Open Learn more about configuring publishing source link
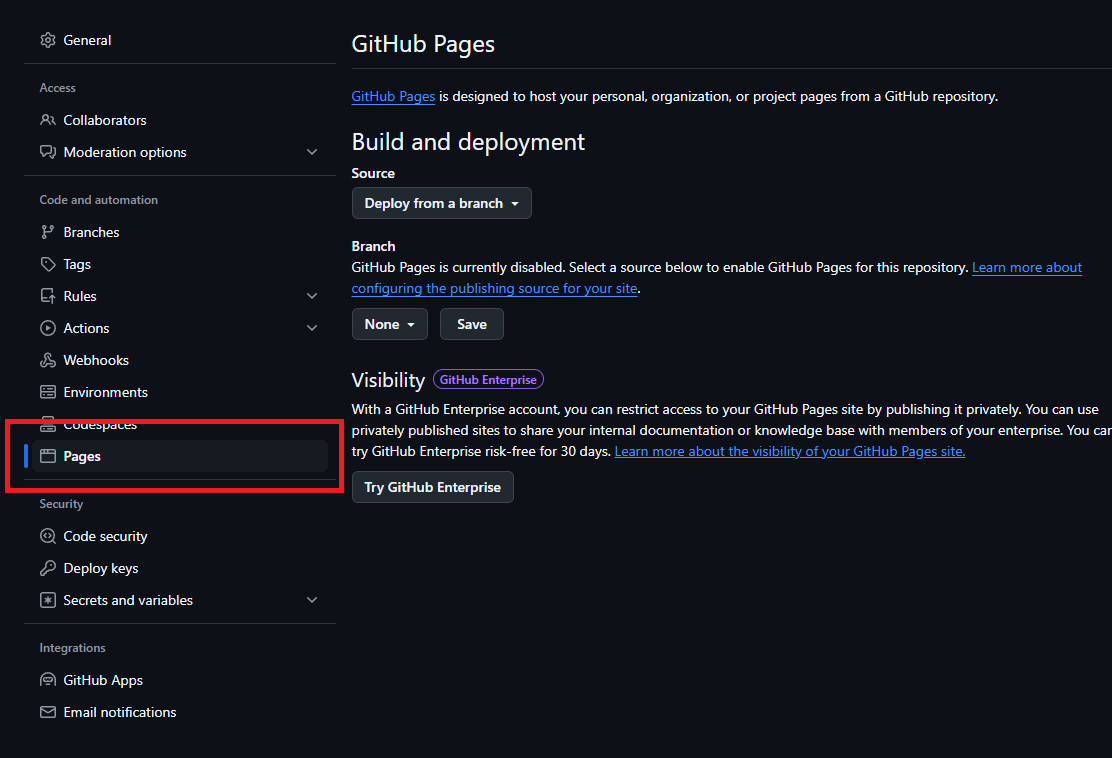This screenshot has width=1112, height=758. (716, 278)
